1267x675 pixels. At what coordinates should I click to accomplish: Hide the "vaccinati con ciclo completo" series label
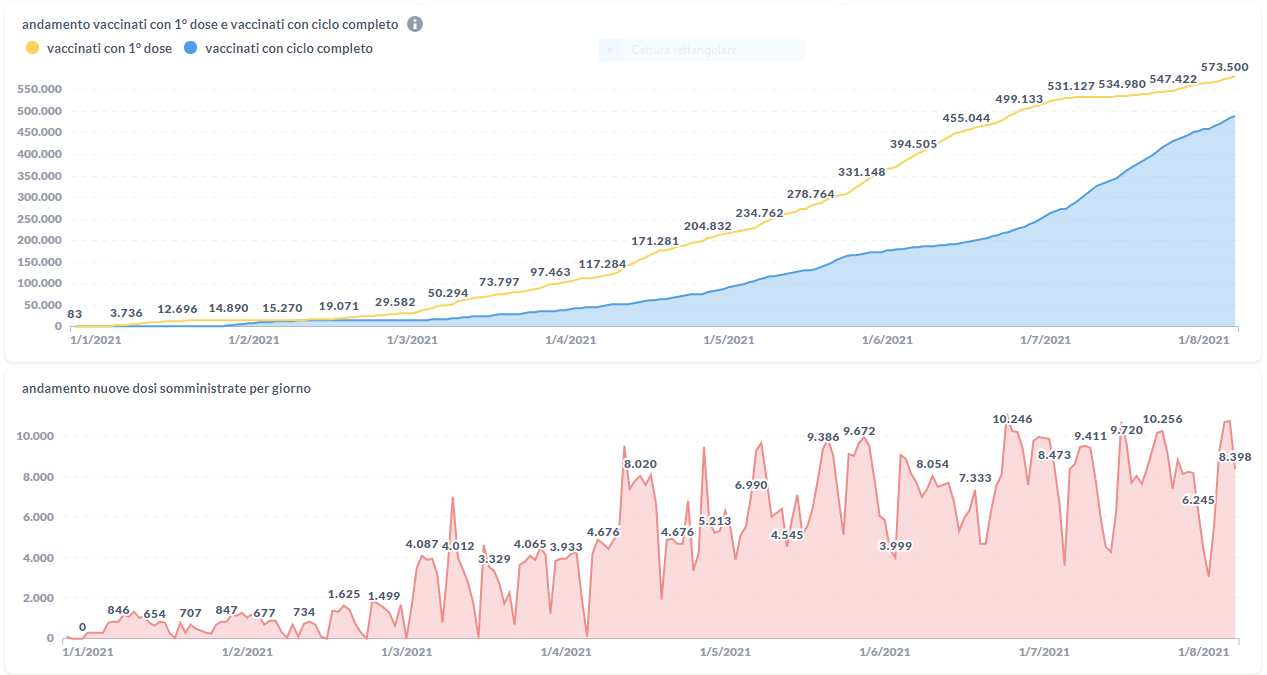tap(288, 48)
